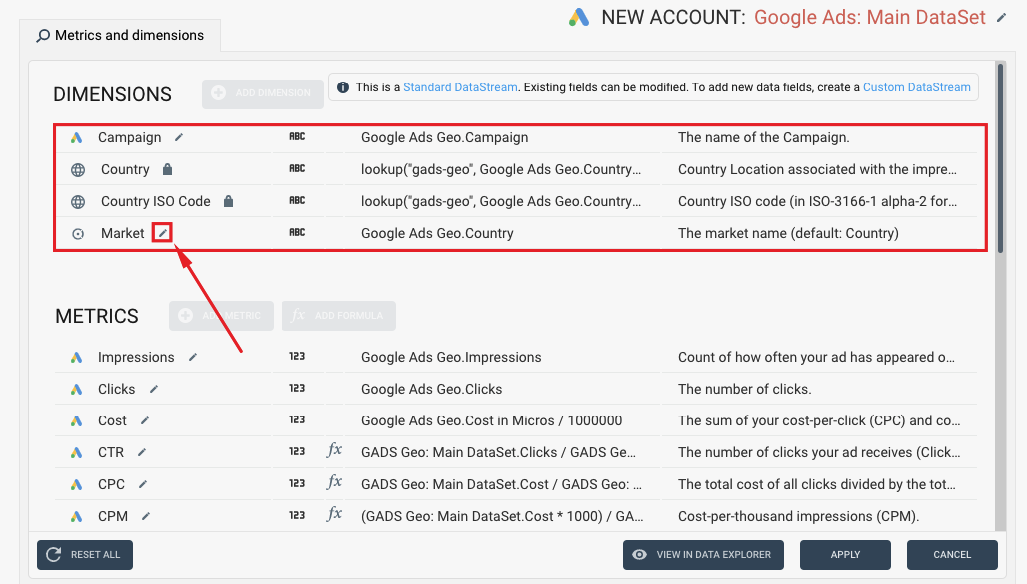The image size is (1027, 584).
Task: Click the fx formula icon for CPC
Action: pos(335,483)
